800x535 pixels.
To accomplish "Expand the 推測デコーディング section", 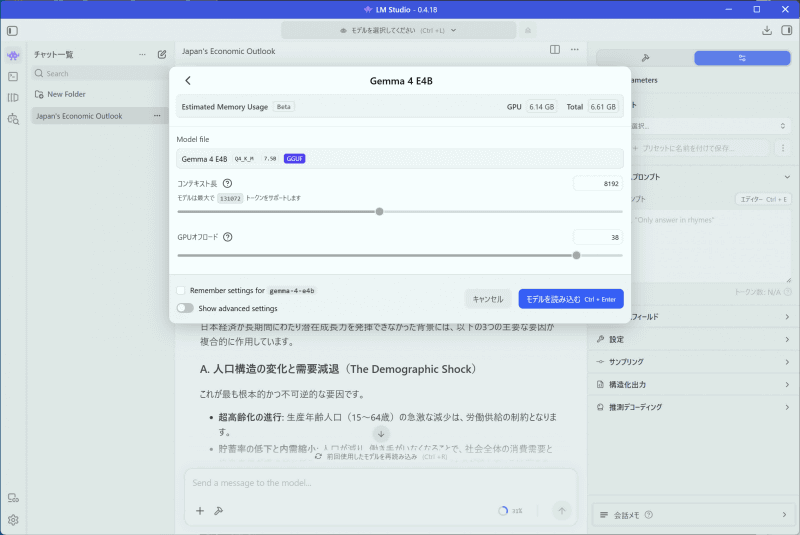I will click(693, 407).
